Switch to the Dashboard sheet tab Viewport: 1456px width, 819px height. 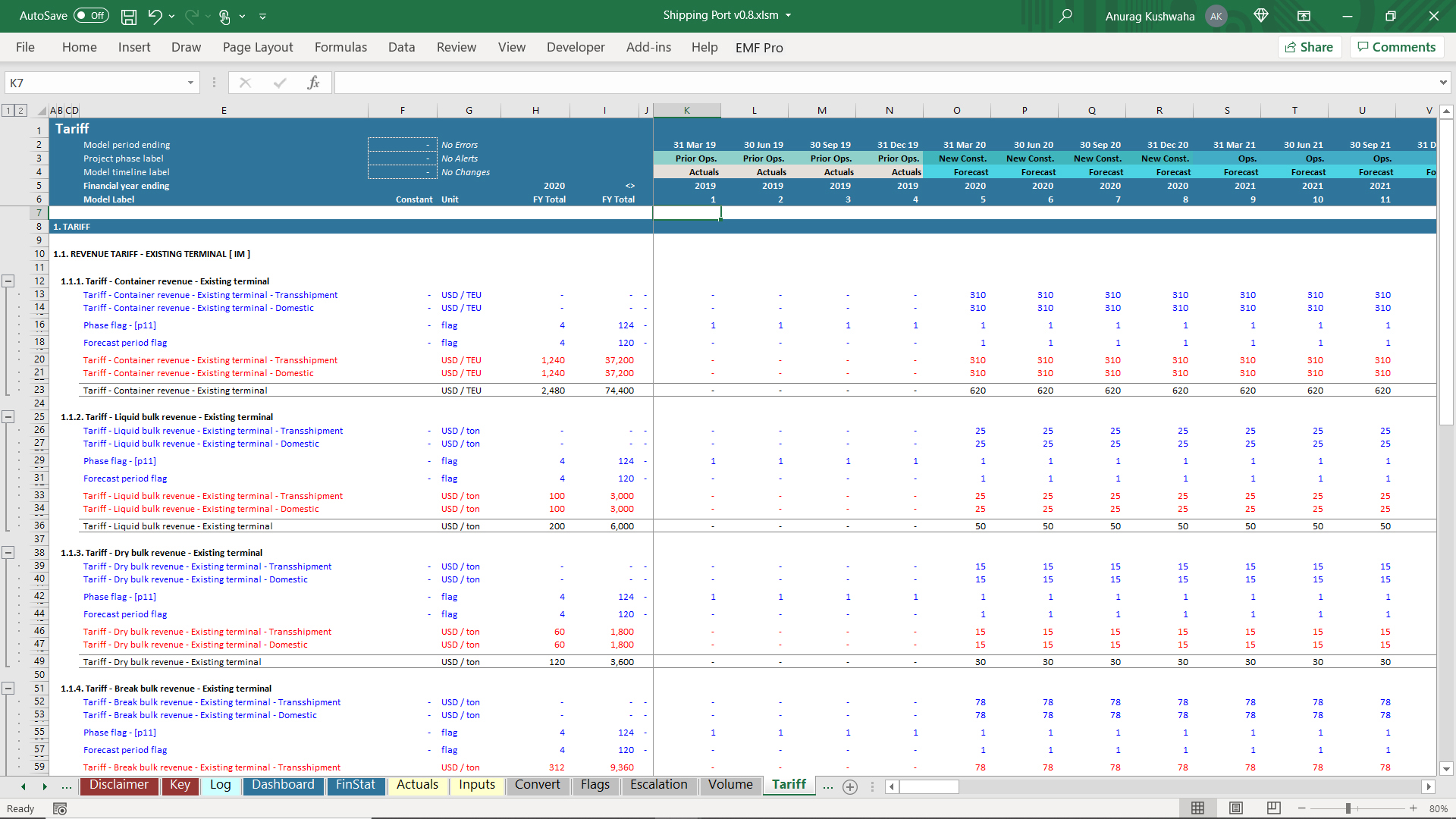(x=283, y=785)
